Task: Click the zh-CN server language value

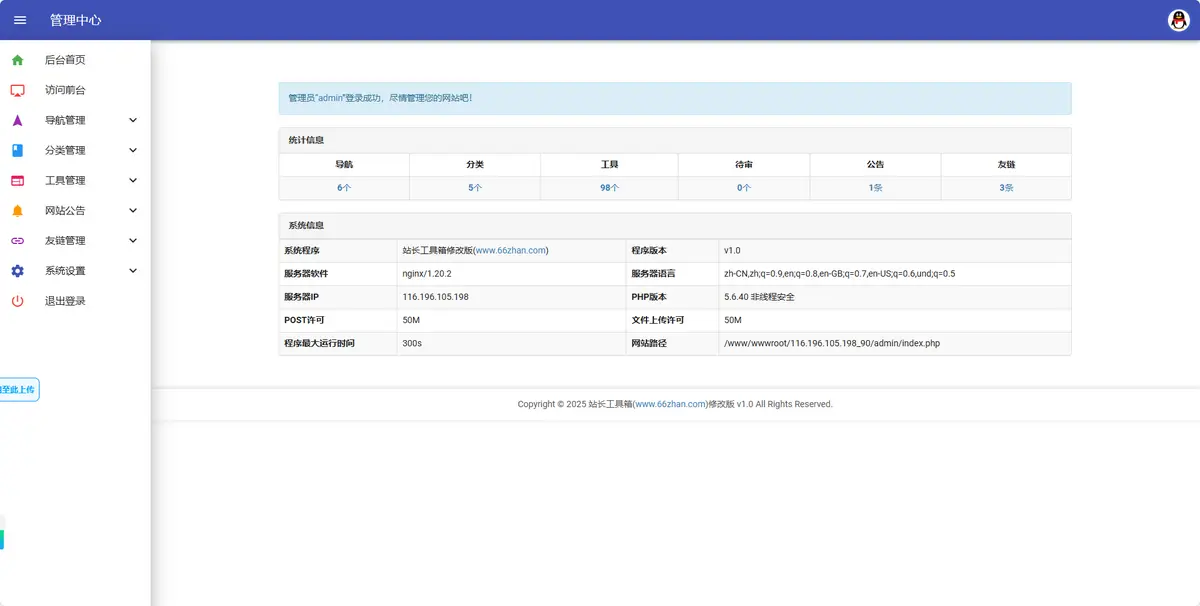Action: (x=839, y=273)
